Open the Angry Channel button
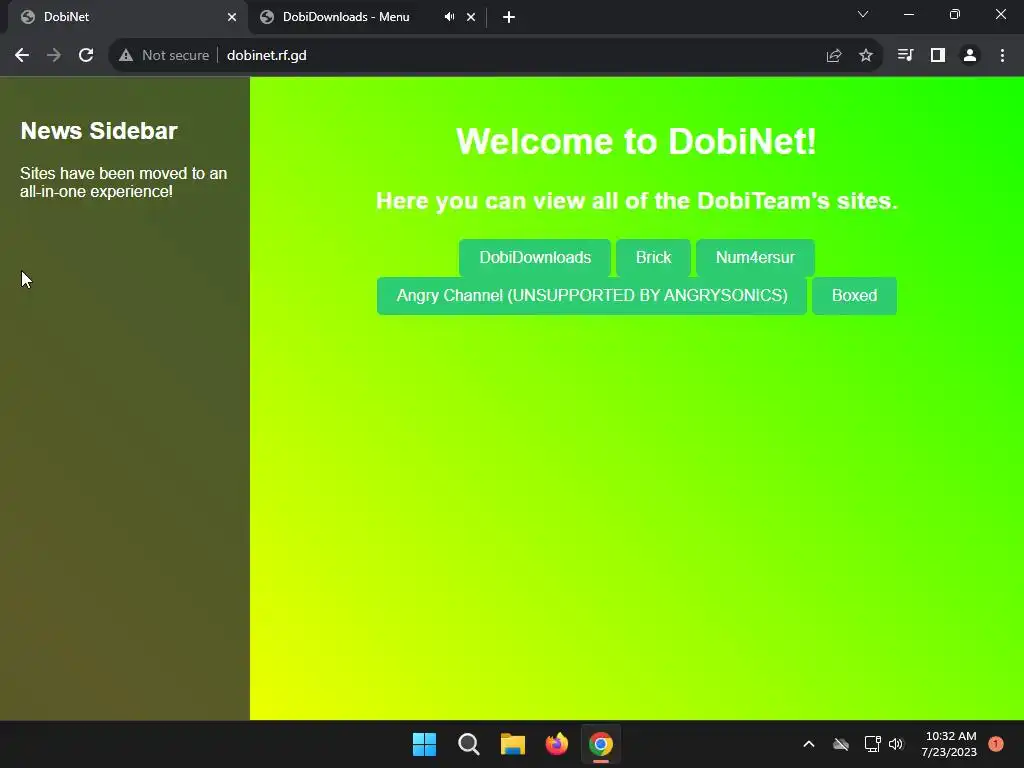Image resolution: width=1024 pixels, height=768 pixels. tap(592, 295)
